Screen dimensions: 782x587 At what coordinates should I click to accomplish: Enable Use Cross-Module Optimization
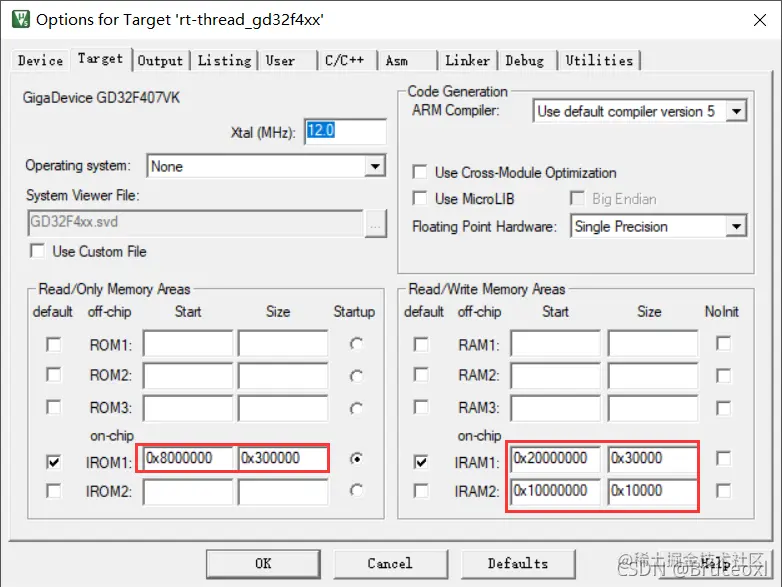coord(420,173)
